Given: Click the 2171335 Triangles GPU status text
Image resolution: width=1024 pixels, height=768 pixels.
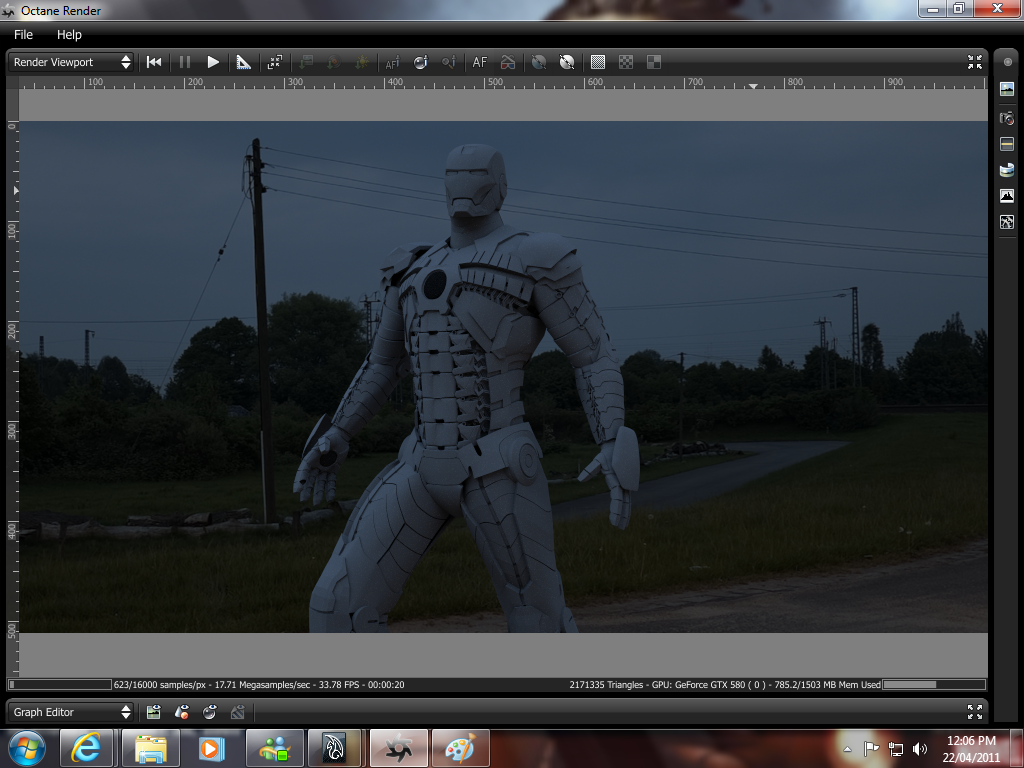Looking at the screenshot, I should click(x=725, y=684).
